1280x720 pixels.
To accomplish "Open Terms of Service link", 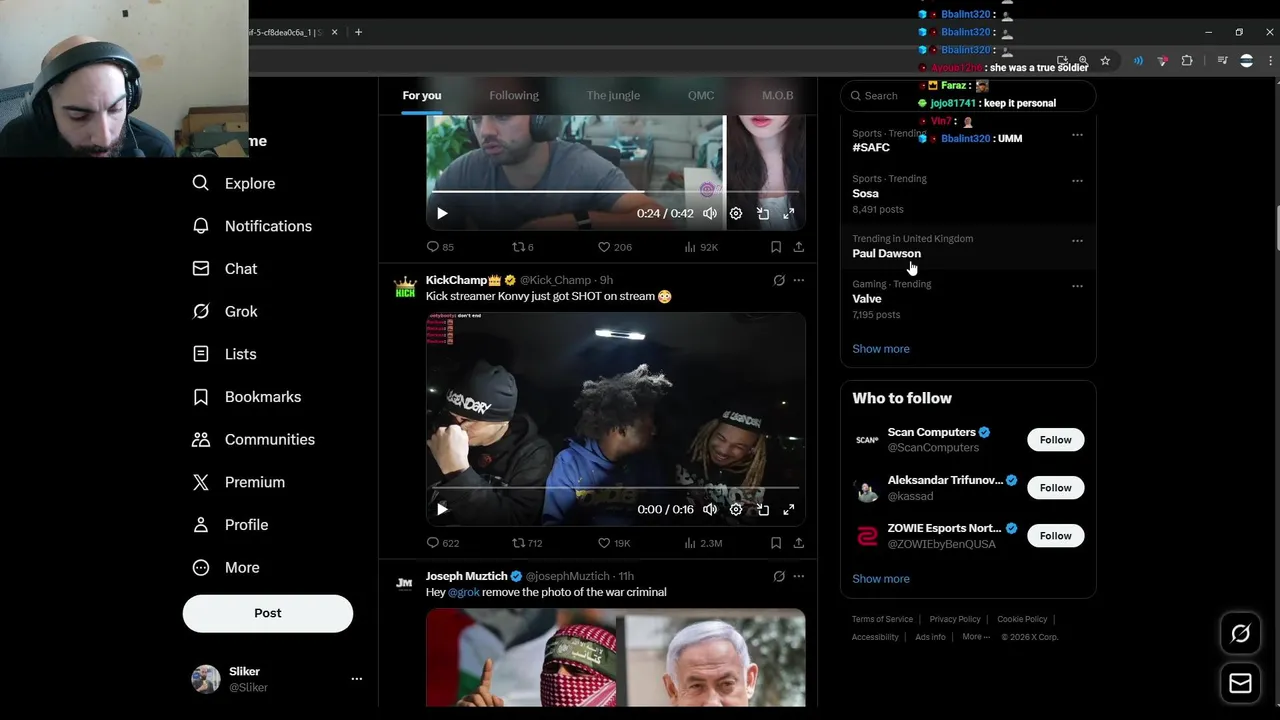I will pyautogui.click(x=882, y=619).
